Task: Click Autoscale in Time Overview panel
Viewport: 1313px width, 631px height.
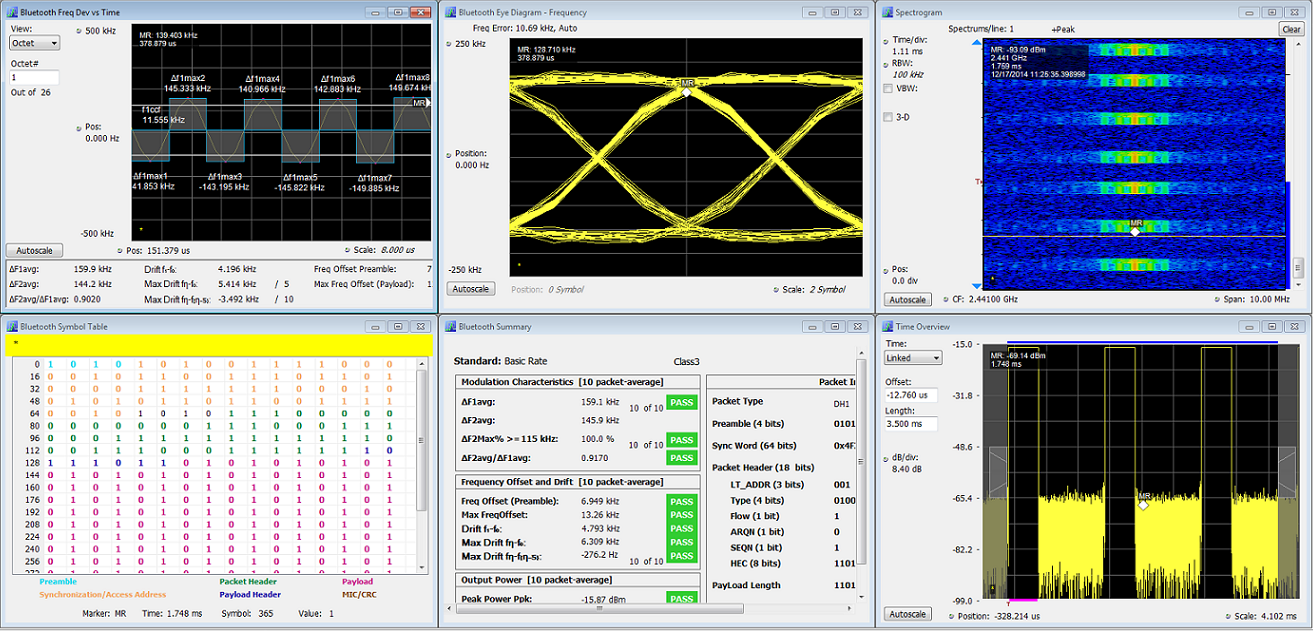Action: (907, 614)
